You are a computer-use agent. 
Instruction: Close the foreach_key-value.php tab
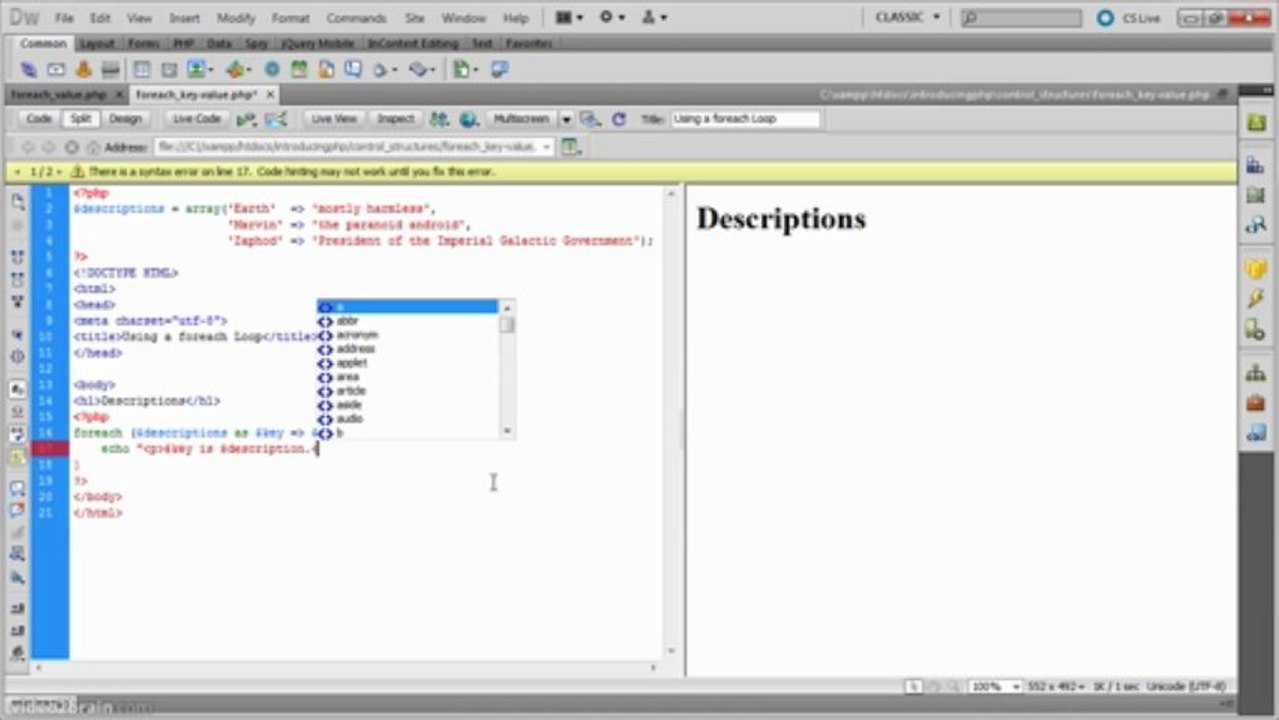click(x=269, y=94)
